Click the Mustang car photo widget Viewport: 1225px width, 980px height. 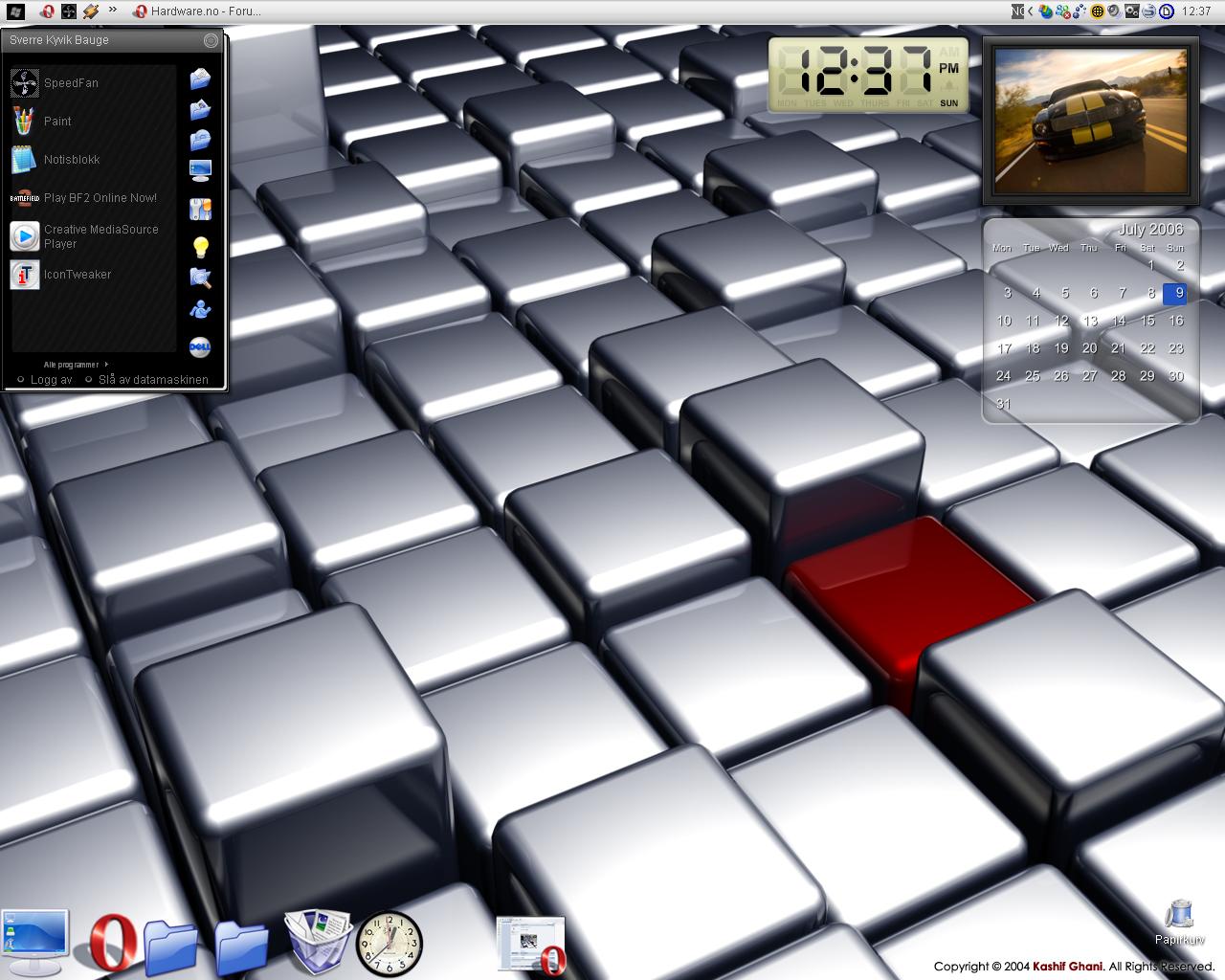point(1091,121)
